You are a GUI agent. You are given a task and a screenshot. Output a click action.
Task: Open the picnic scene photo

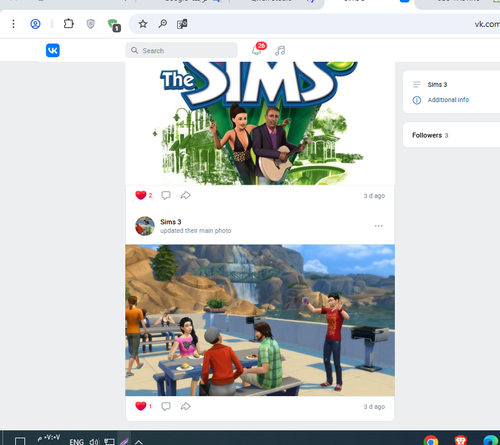(x=260, y=320)
